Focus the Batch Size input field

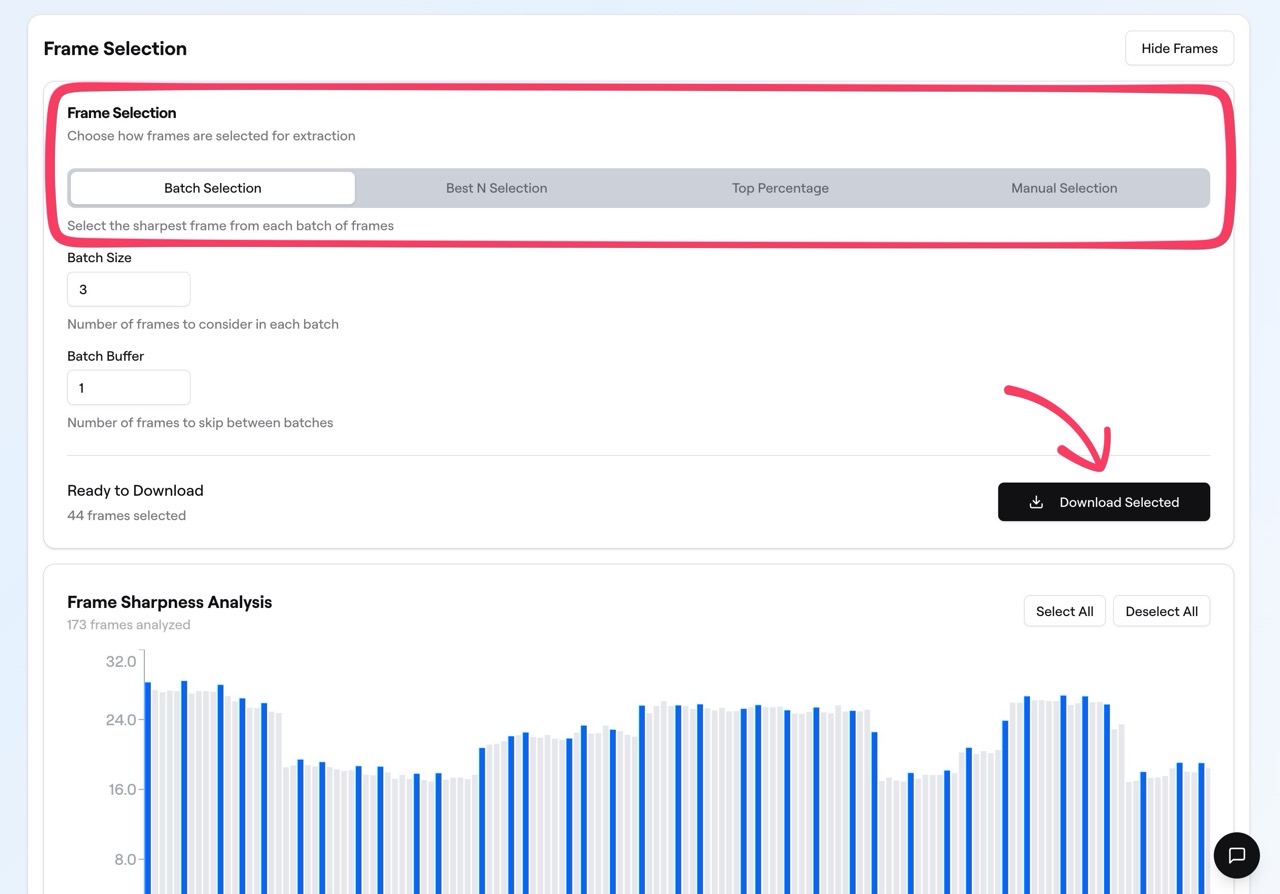128,289
